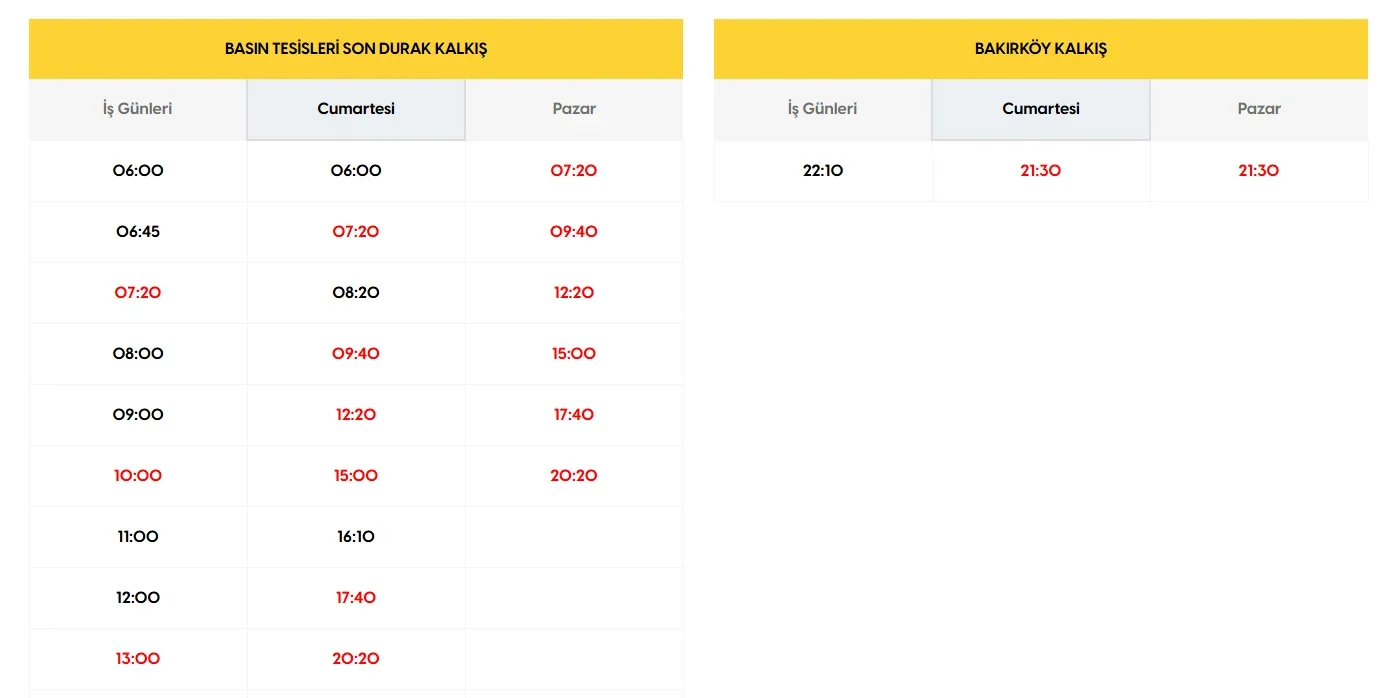This screenshot has height=698, width=1378.
Task: Click the 09:00 weekday departure time
Action: tap(138, 415)
